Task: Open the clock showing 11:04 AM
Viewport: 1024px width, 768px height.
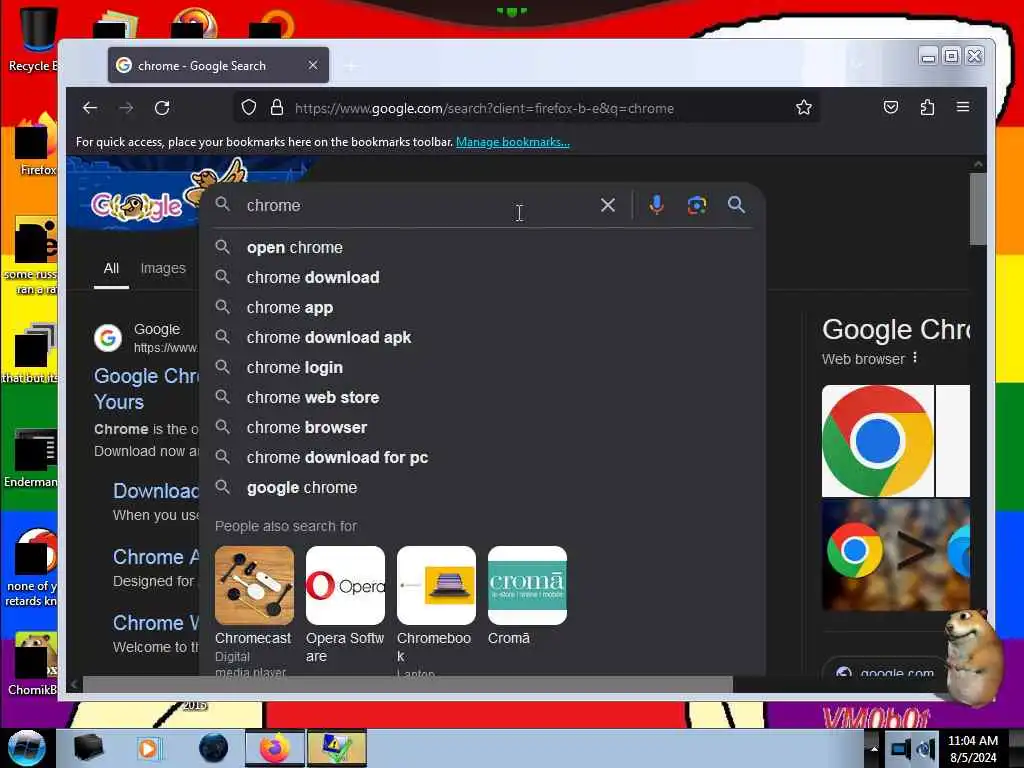Action: click(x=972, y=748)
